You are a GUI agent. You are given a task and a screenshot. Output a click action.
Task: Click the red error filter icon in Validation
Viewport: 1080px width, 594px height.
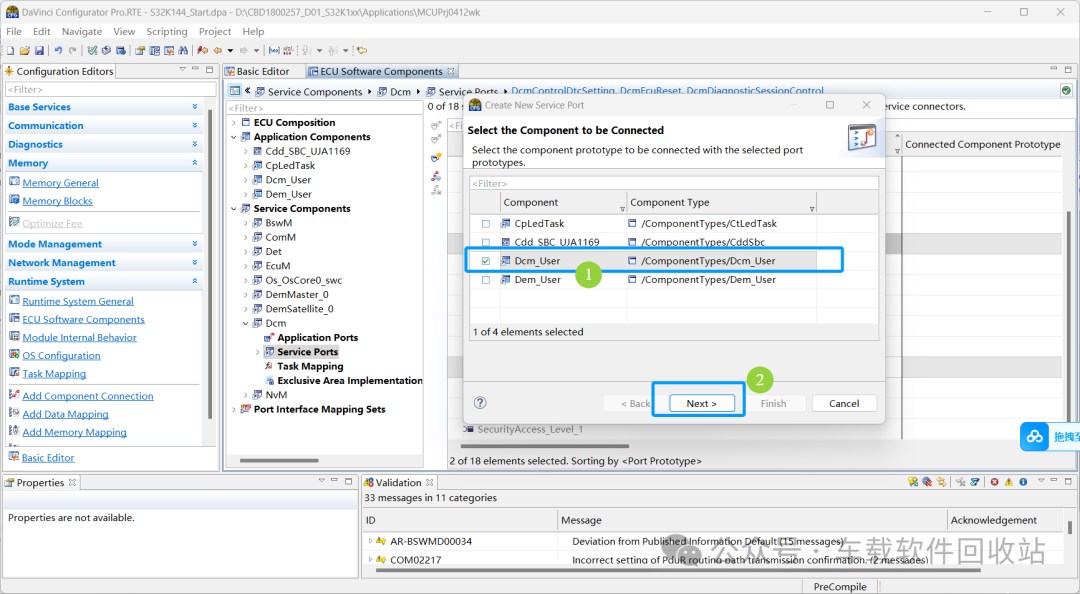995,482
